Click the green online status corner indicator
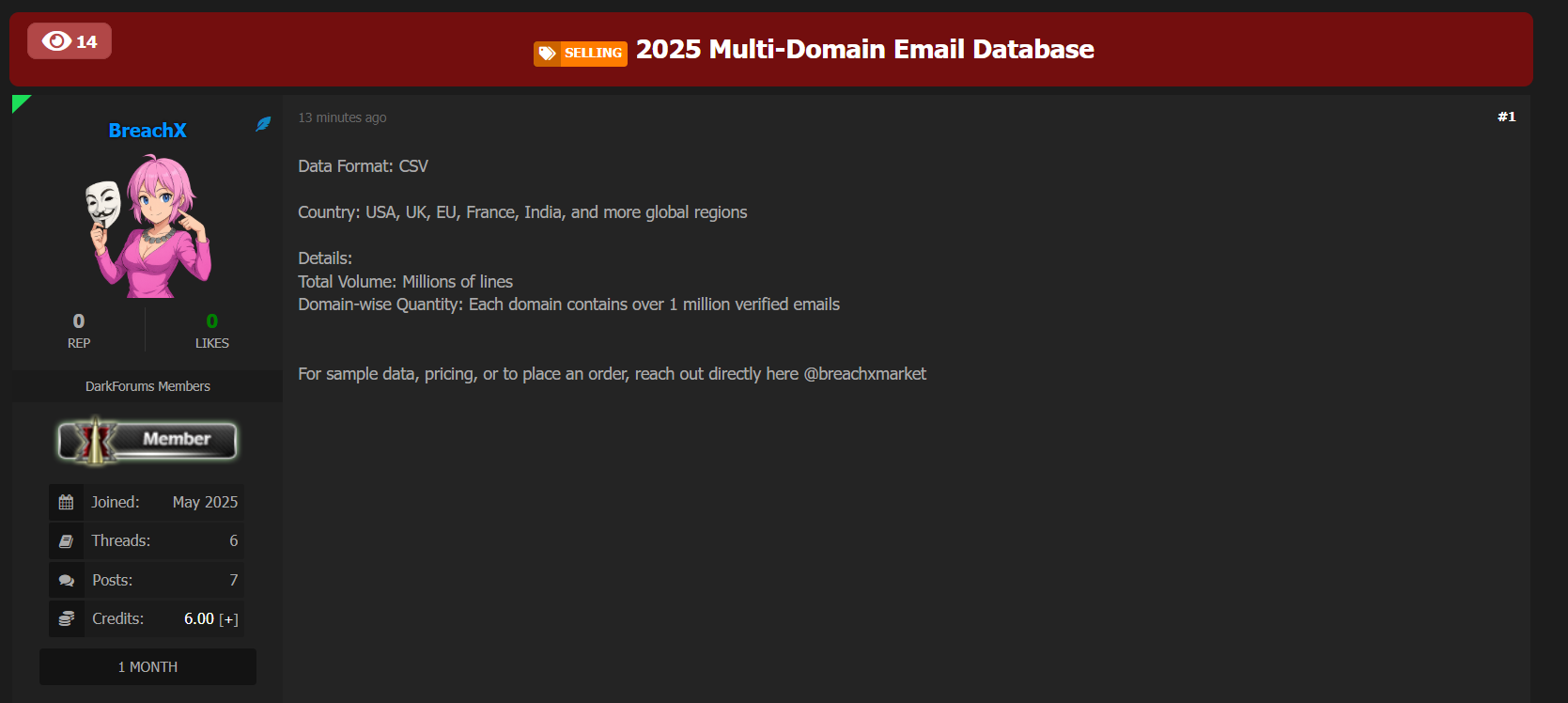 pos(19,102)
